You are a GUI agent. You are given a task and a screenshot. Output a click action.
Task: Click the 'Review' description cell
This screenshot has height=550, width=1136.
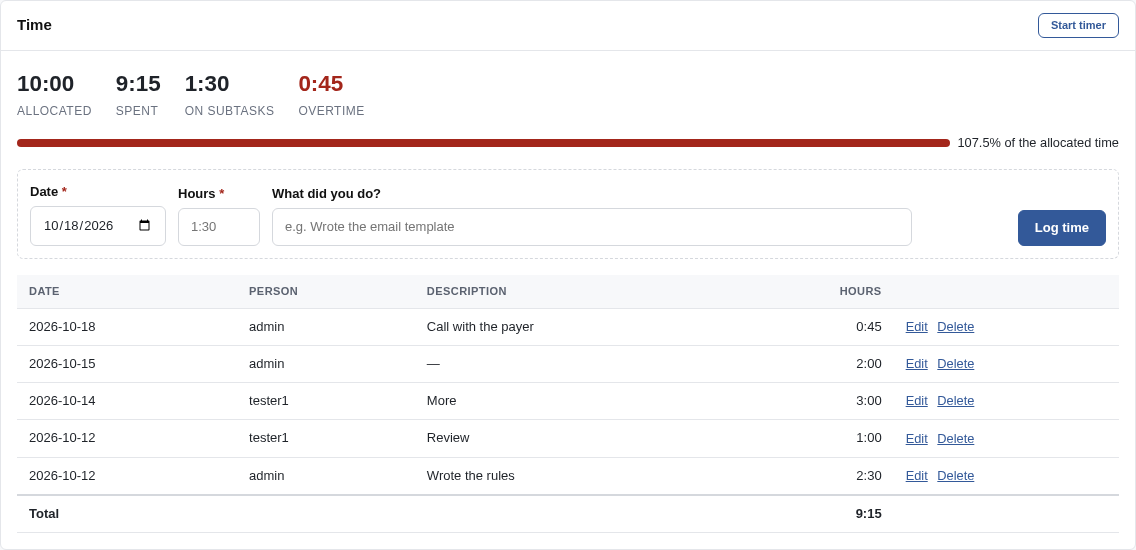[448, 438]
